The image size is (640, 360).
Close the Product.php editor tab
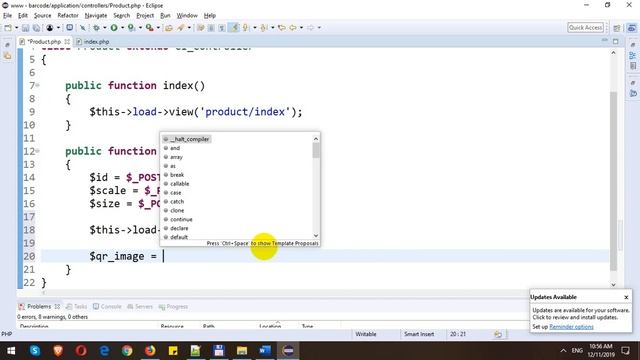[67, 42]
